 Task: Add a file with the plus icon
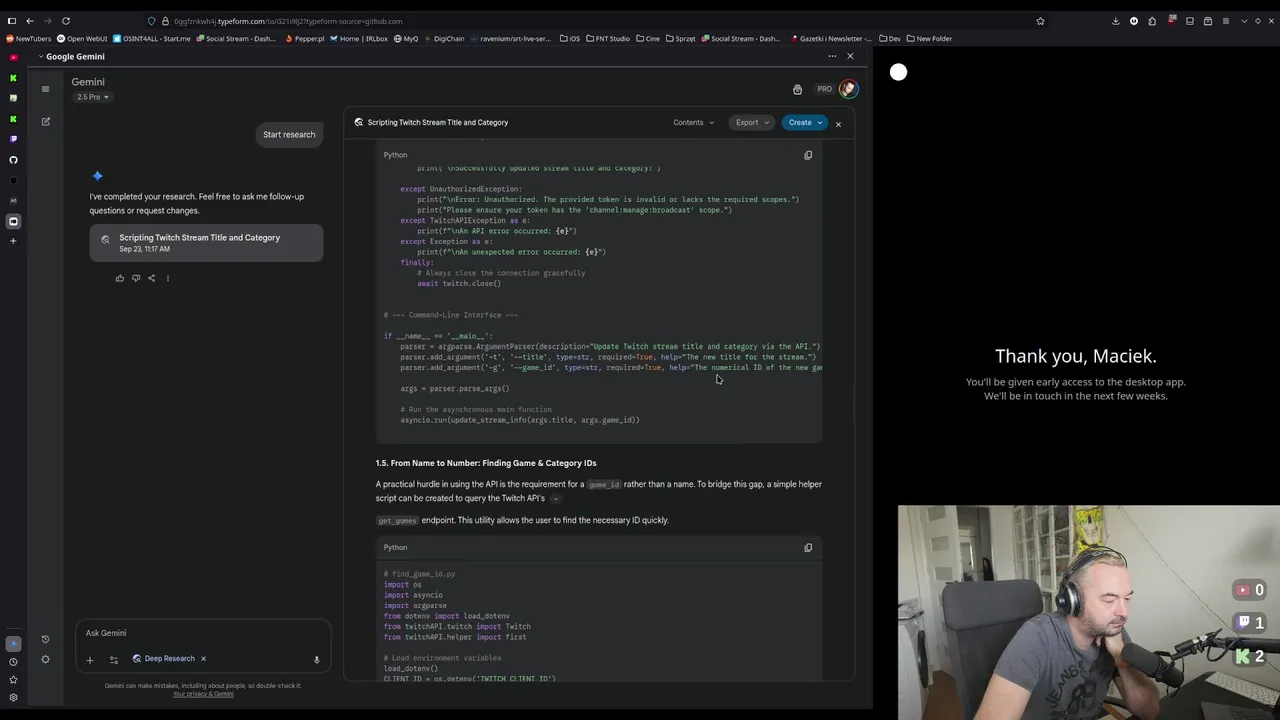click(89, 659)
